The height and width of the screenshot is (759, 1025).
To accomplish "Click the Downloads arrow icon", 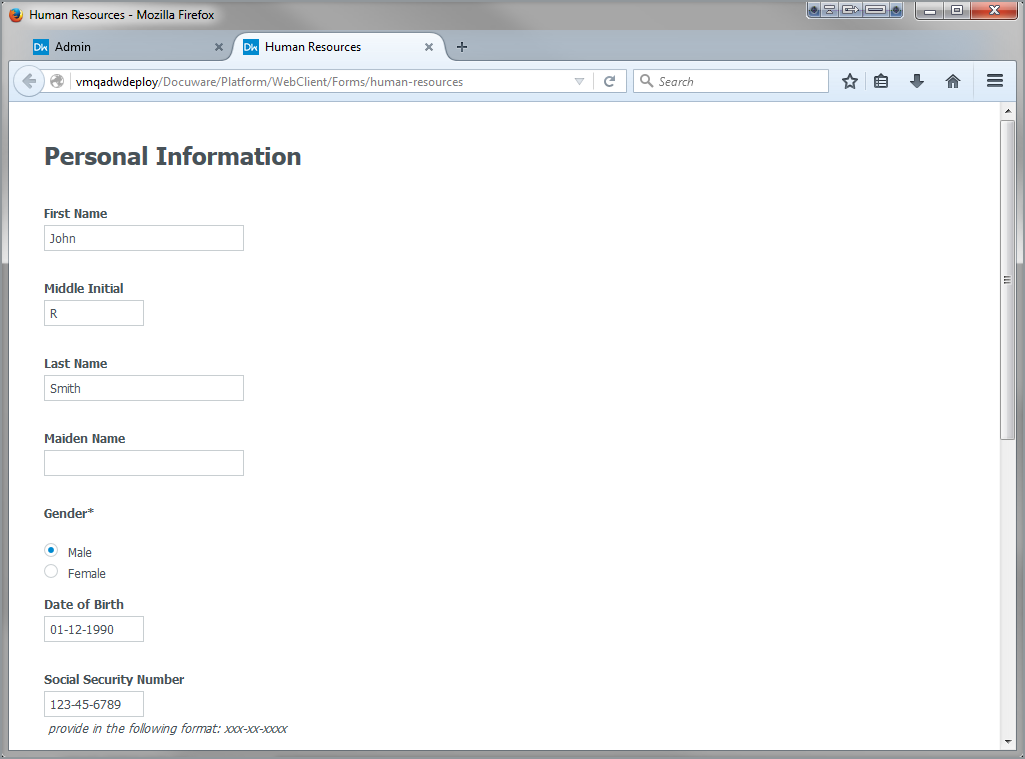I will tap(917, 81).
